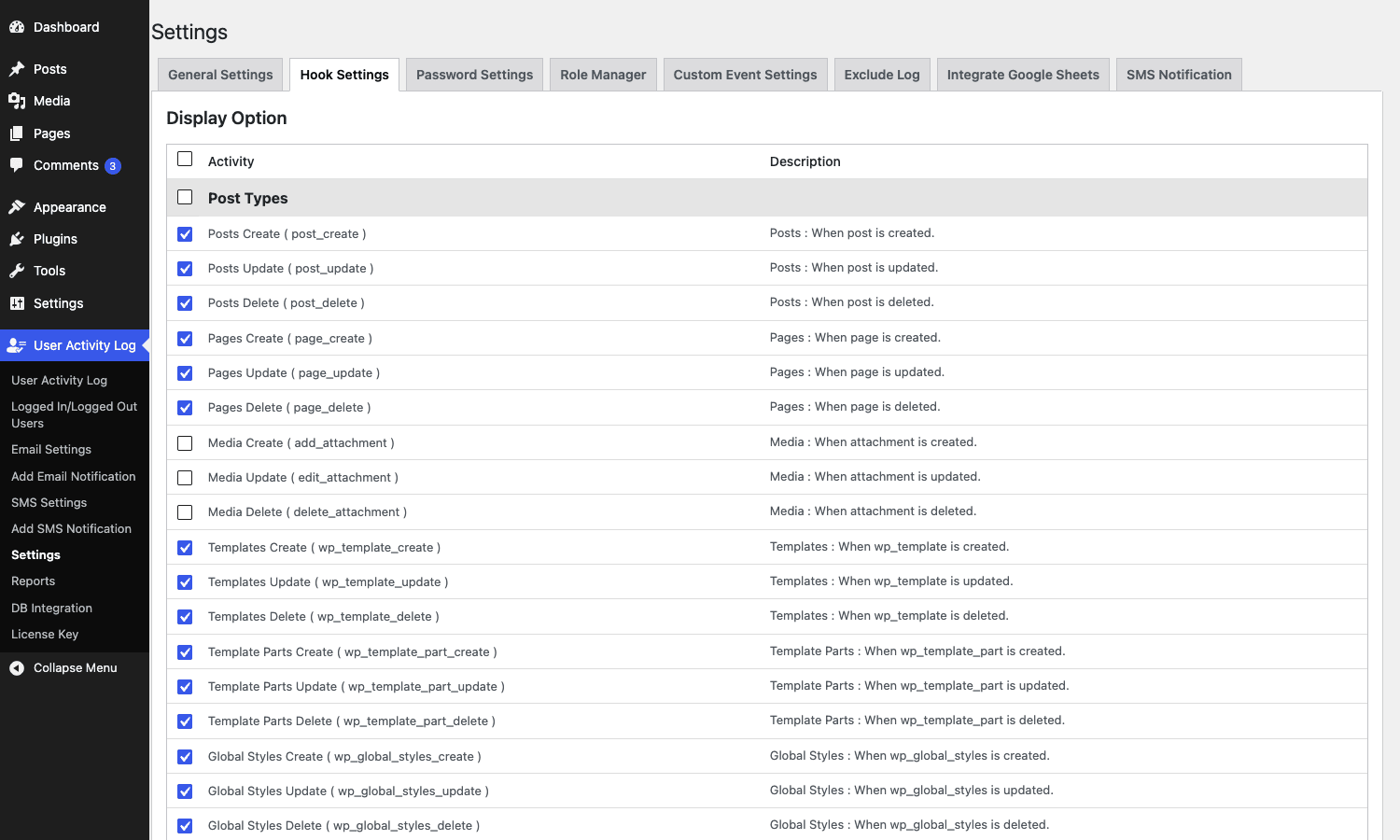Uncheck Pages Delete ( page_delete )

click(x=185, y=408)
